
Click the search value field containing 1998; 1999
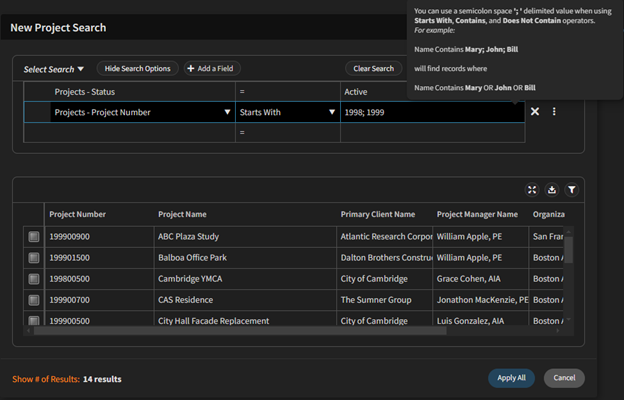[430, 113]
